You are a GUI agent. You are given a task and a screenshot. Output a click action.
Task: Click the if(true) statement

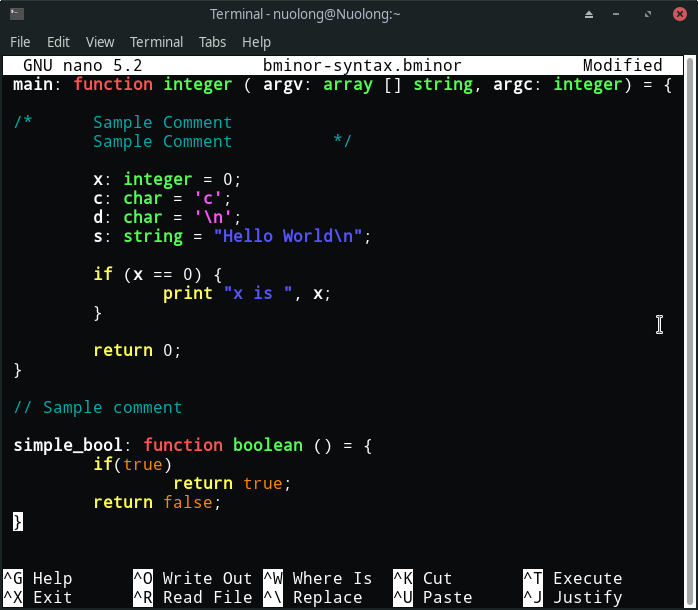coord(132,464)
